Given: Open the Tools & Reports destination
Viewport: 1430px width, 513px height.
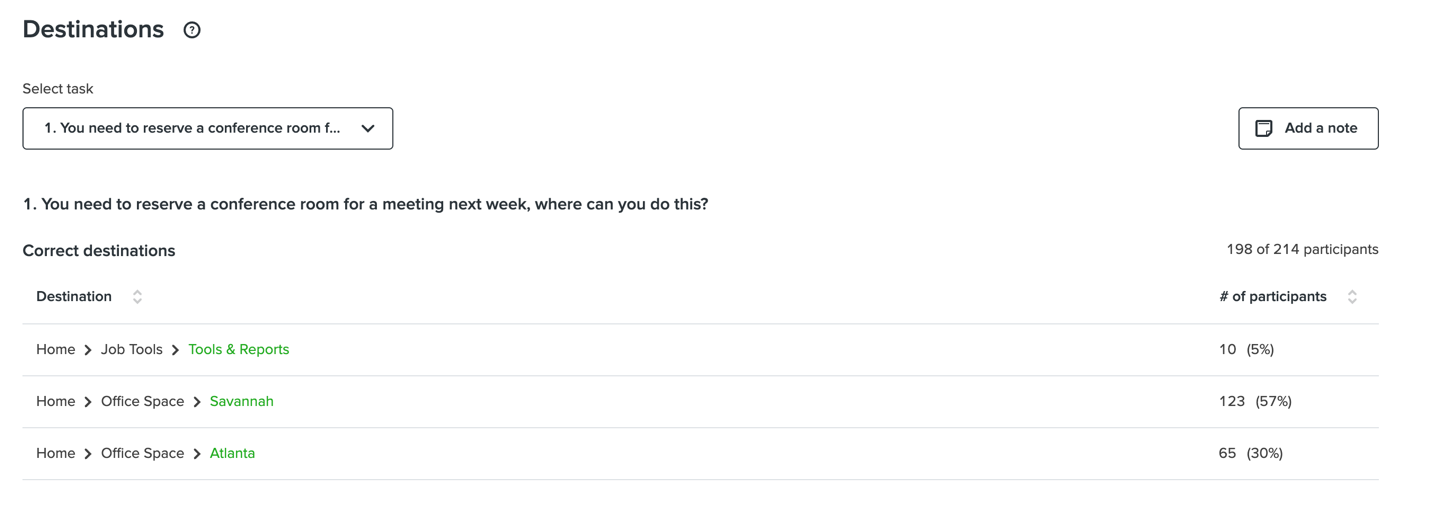Looking at the screenshot, I should click(x=239, y=350).
